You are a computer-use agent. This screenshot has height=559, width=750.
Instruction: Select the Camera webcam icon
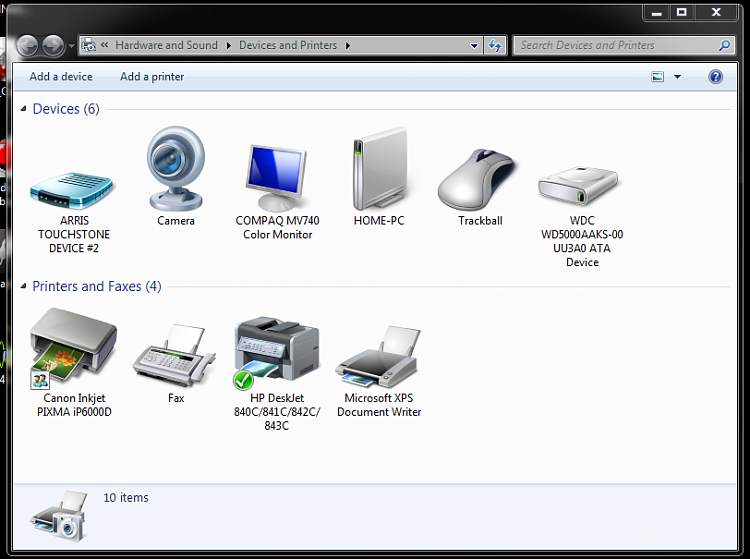pos(176,168)
